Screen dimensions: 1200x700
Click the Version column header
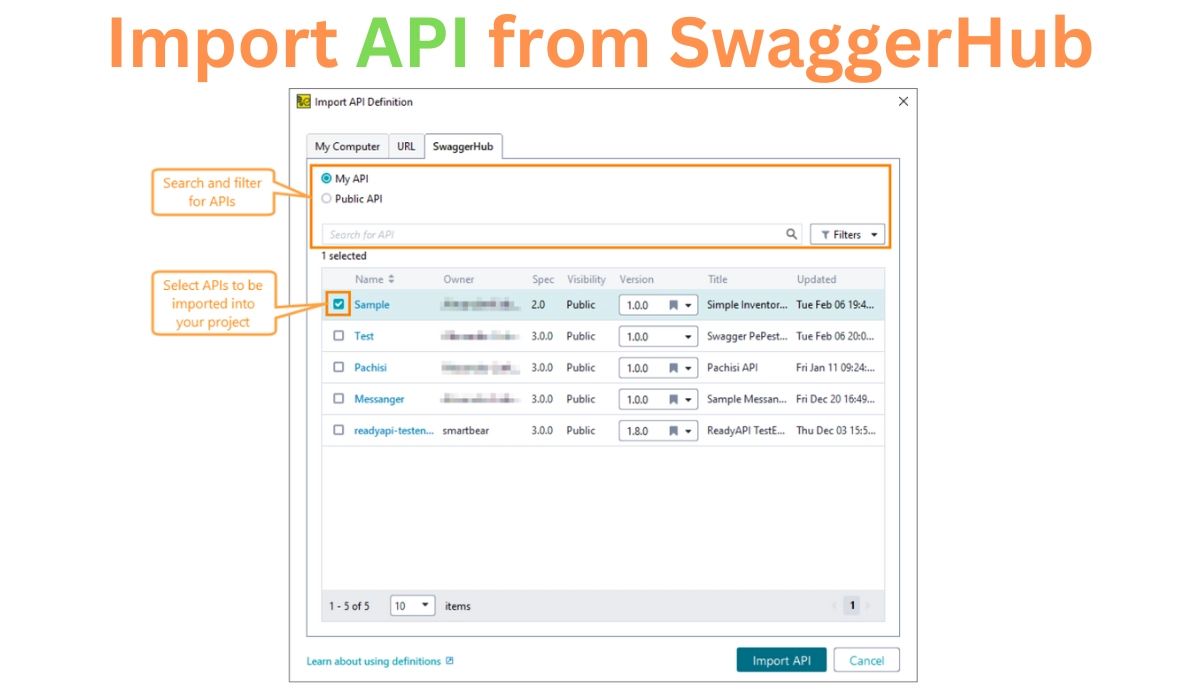(x=636, y=279)
